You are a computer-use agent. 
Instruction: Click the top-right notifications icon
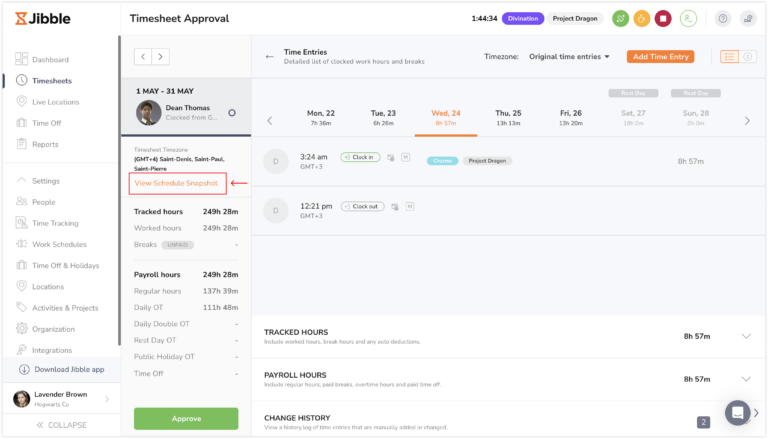748,19
